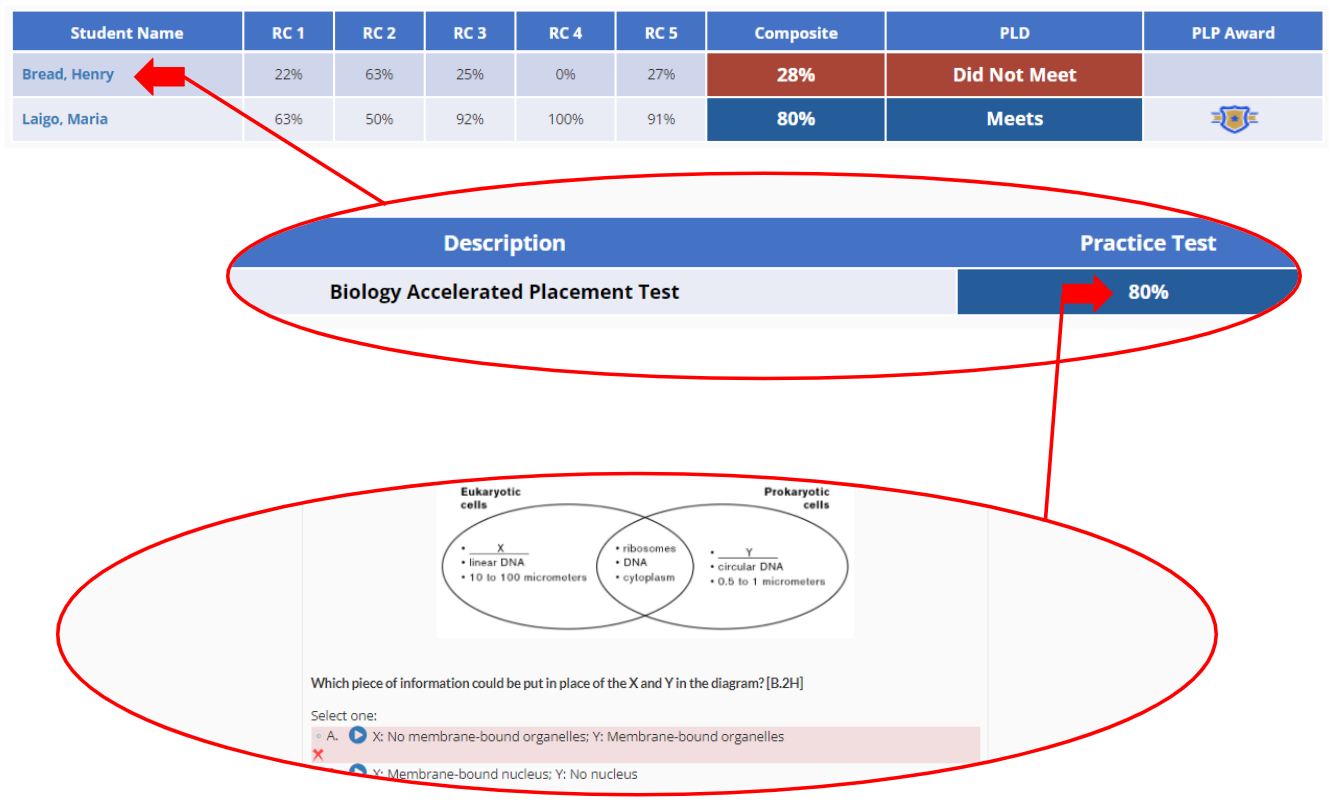Open the 80% Practice Test score
Viewport: 1332px width, 811px height.
1148,292
